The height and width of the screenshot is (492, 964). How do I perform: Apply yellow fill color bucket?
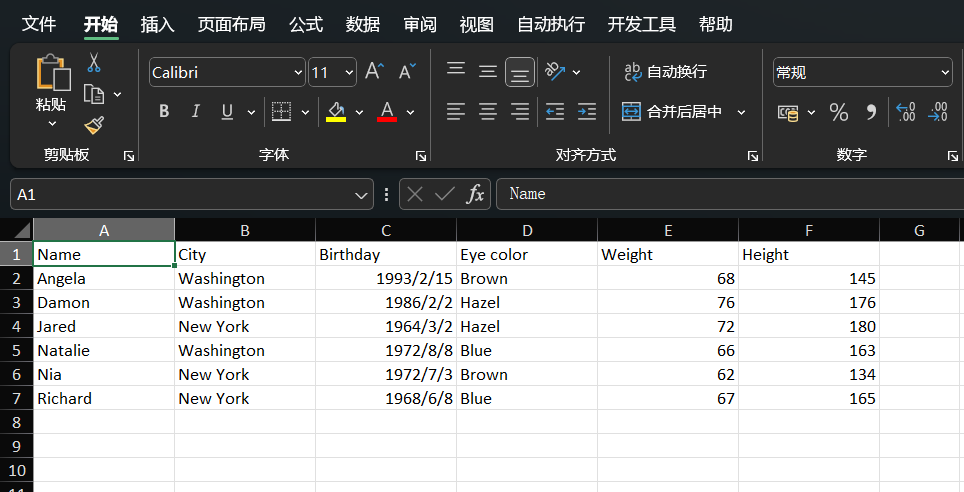336,111
